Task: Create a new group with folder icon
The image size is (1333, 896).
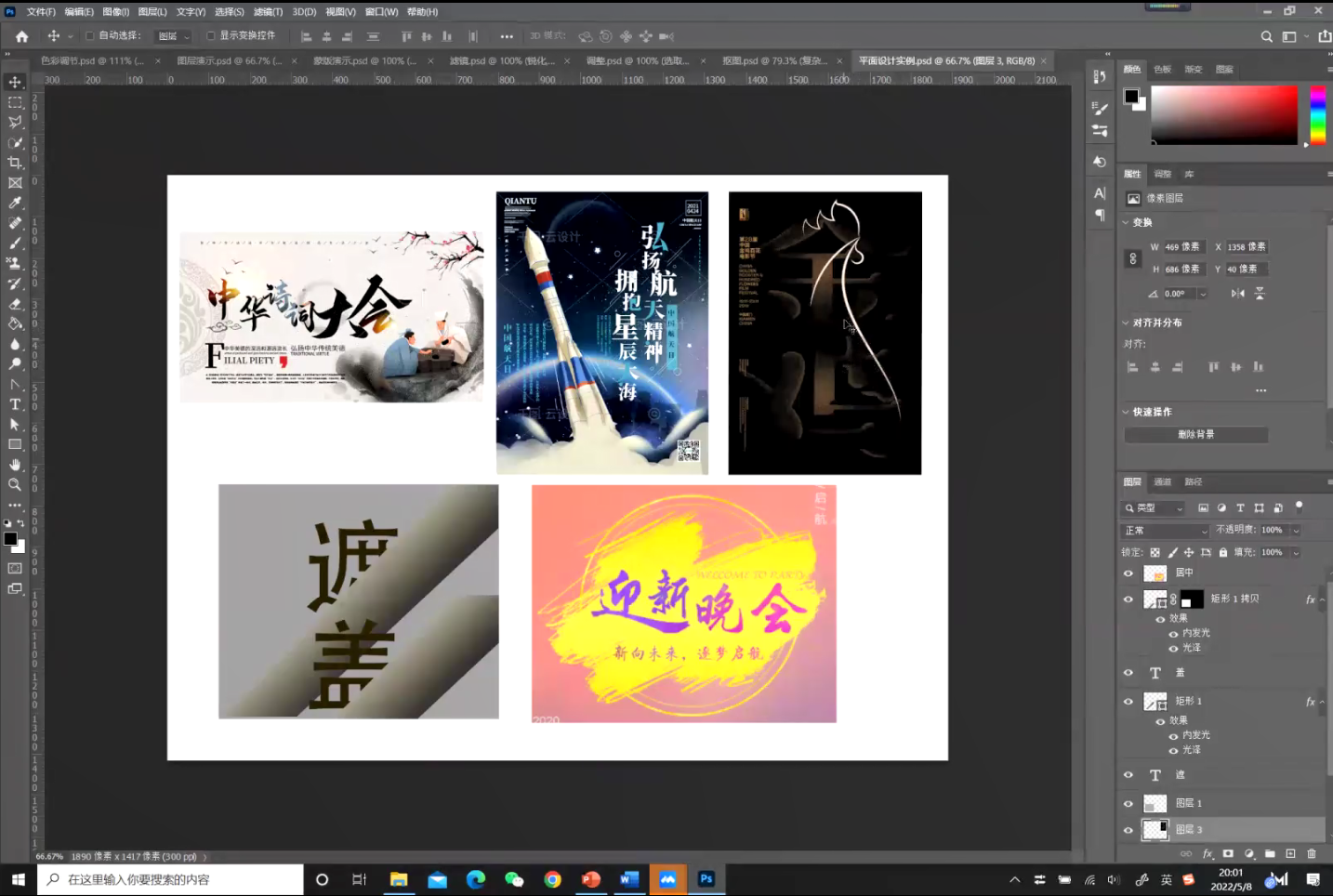Action: [1270, 853]
